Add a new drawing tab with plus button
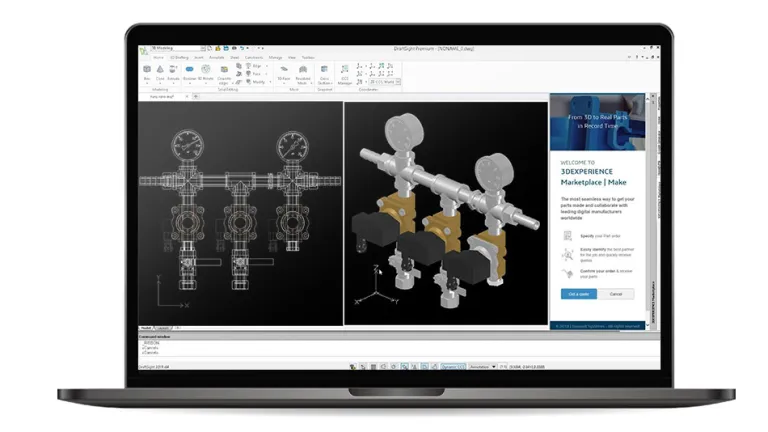Screen dimensions: 768x432 point(195,96)
